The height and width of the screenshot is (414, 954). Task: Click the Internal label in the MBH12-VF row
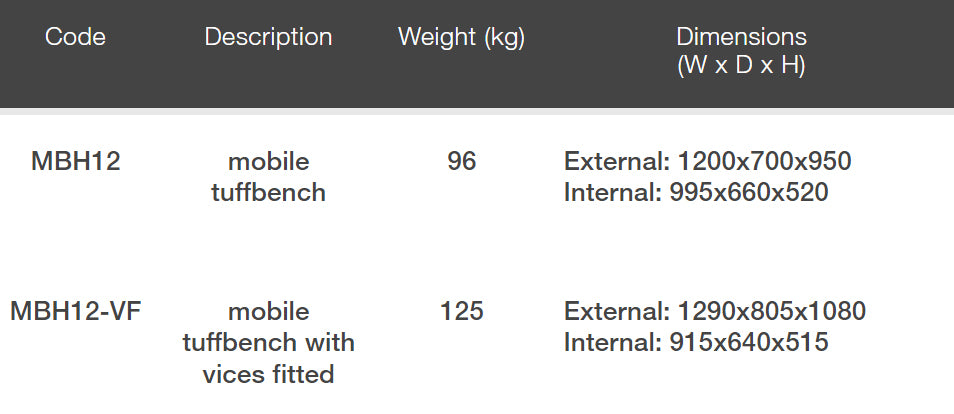[611, 342]
